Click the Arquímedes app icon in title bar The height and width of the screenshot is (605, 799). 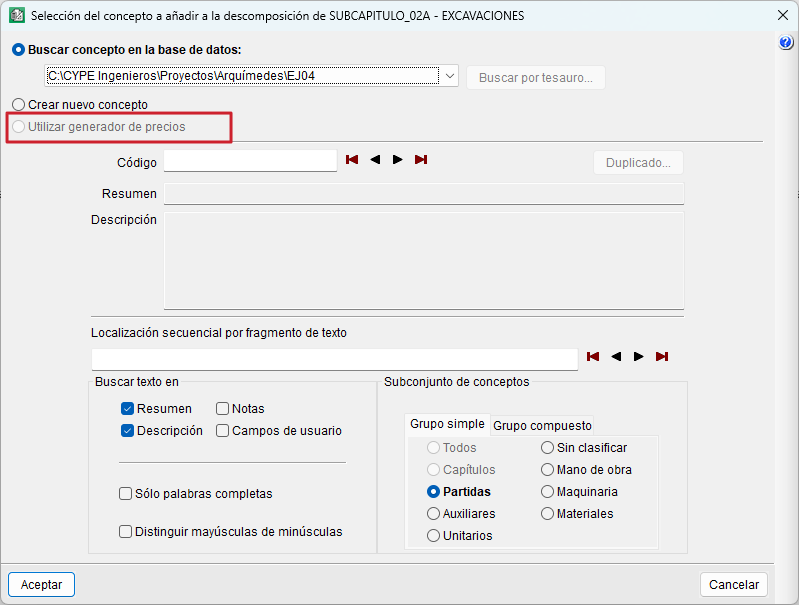point(17,15)
